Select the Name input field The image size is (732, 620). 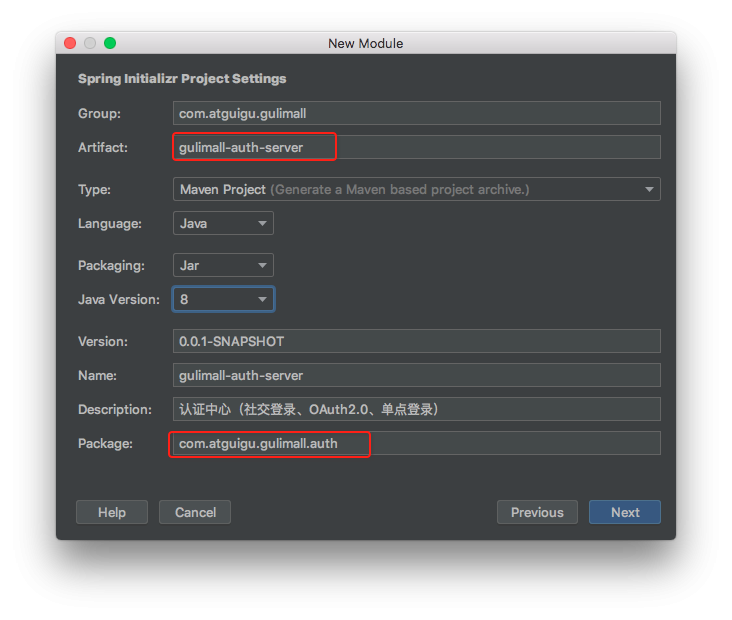pyautogui.click(x=416, y=375)
